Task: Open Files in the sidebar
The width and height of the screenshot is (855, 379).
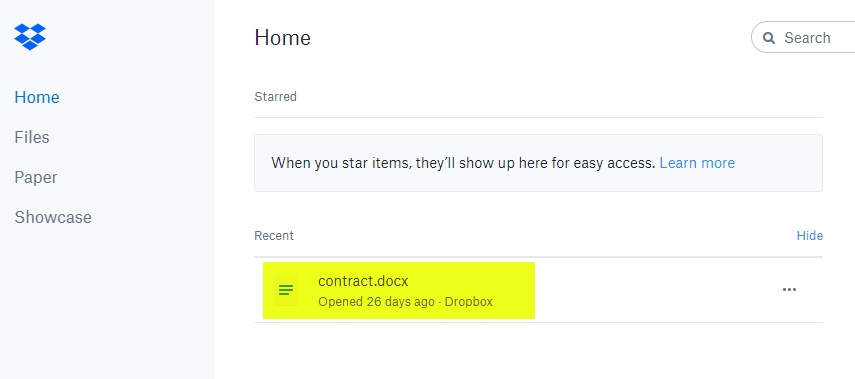Action: tap(32, 137)
